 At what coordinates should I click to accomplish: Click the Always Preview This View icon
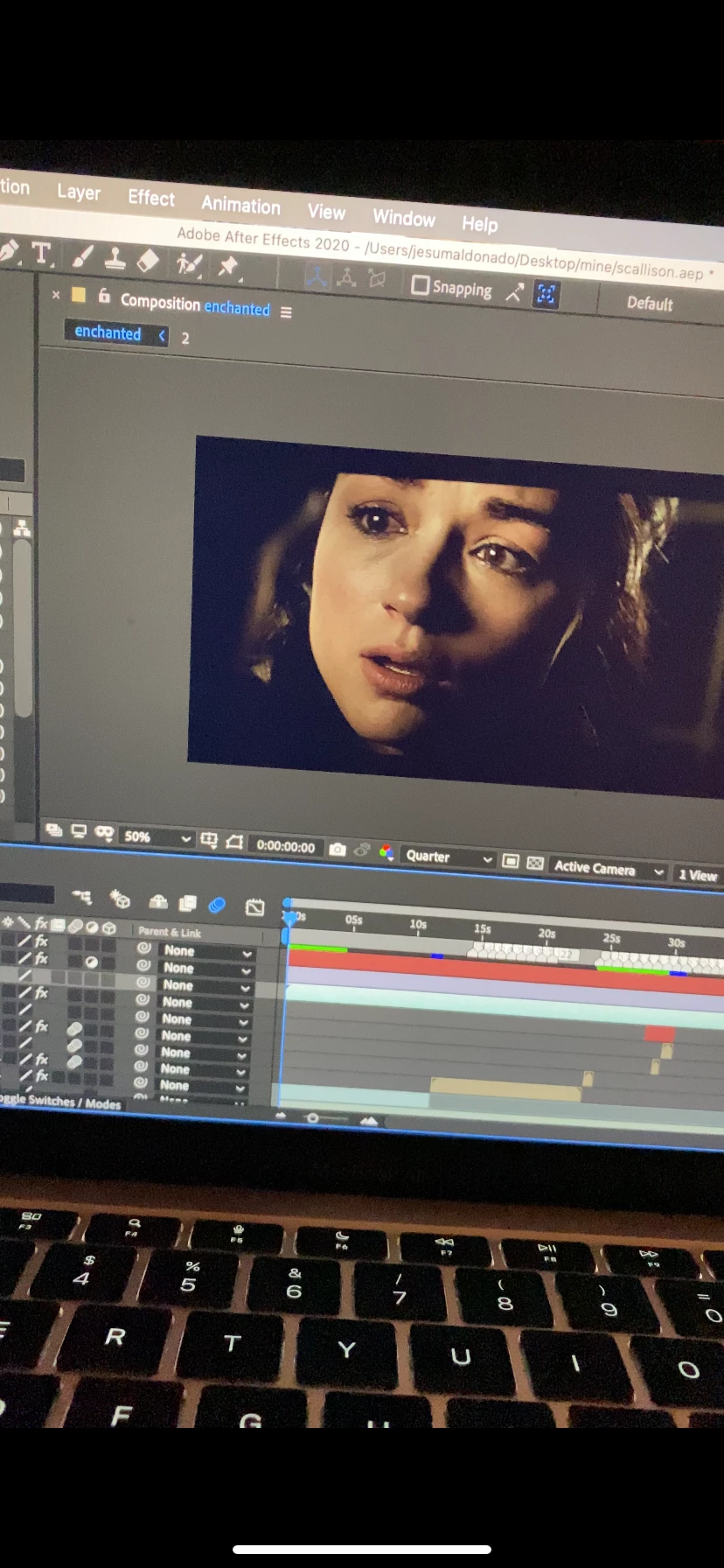coord(53,829)
